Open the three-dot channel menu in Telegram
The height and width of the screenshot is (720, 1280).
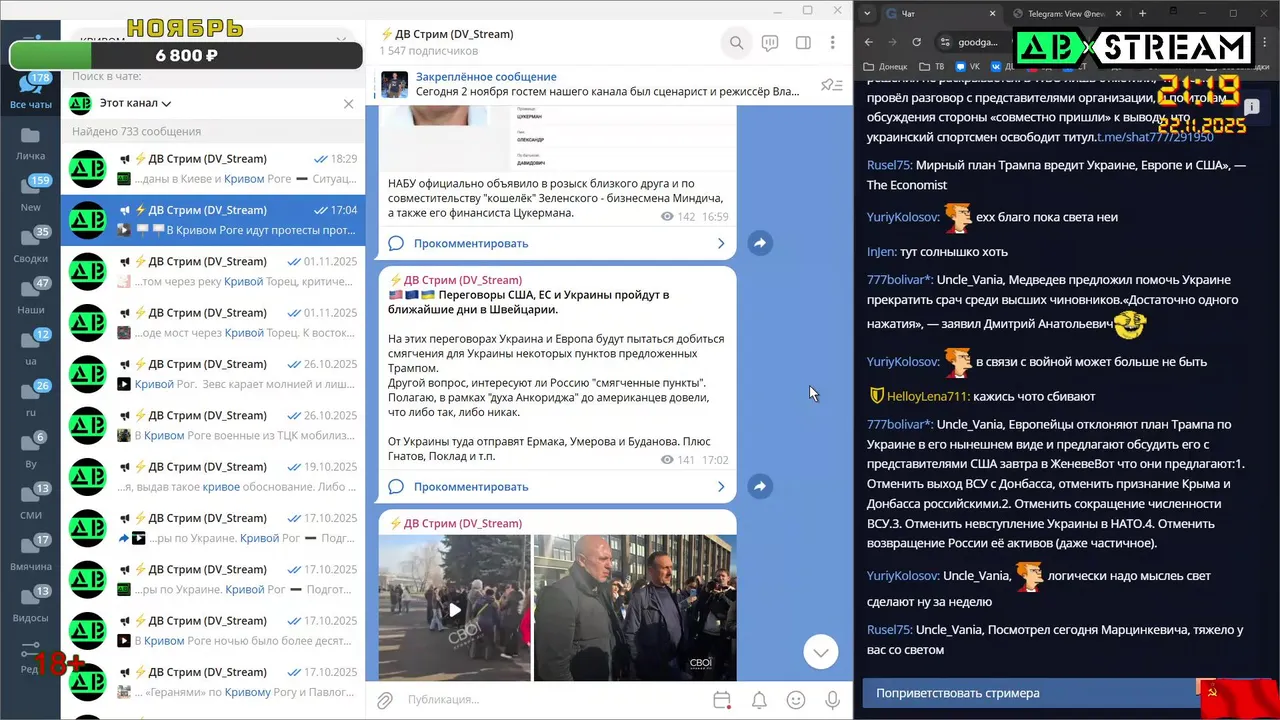tap(832, 43)
